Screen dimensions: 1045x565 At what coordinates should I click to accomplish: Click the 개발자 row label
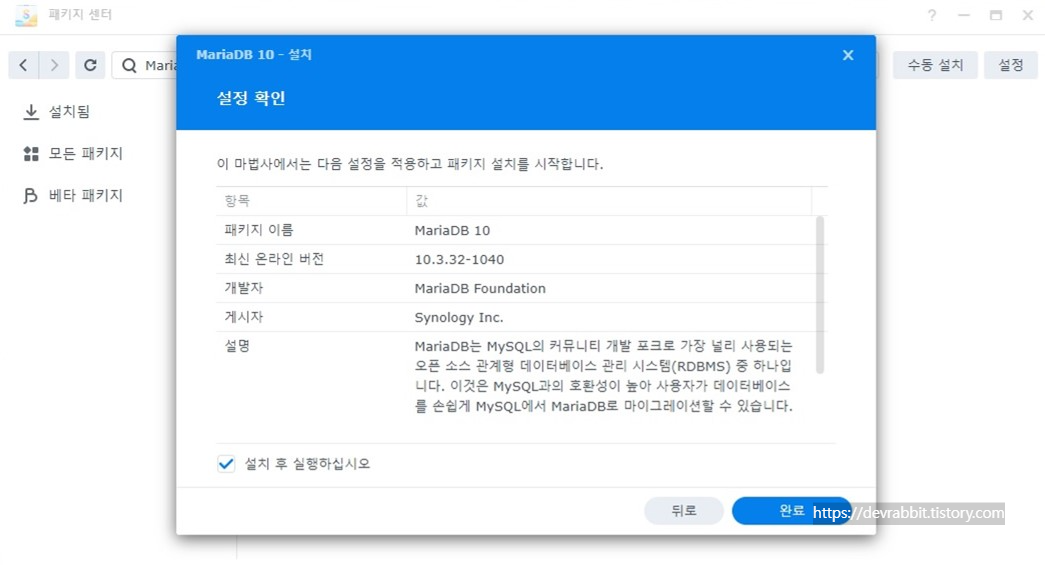coord(243,288)
